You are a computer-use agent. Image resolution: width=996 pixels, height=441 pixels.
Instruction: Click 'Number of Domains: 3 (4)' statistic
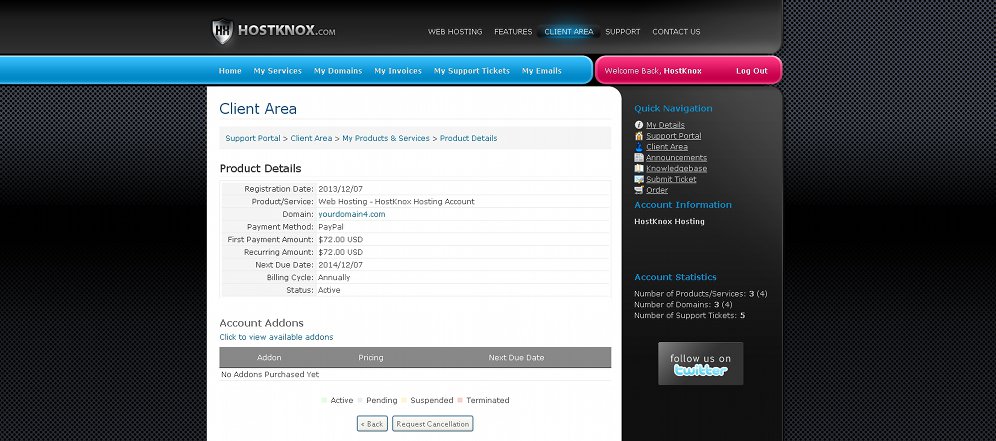pos(683,305)
